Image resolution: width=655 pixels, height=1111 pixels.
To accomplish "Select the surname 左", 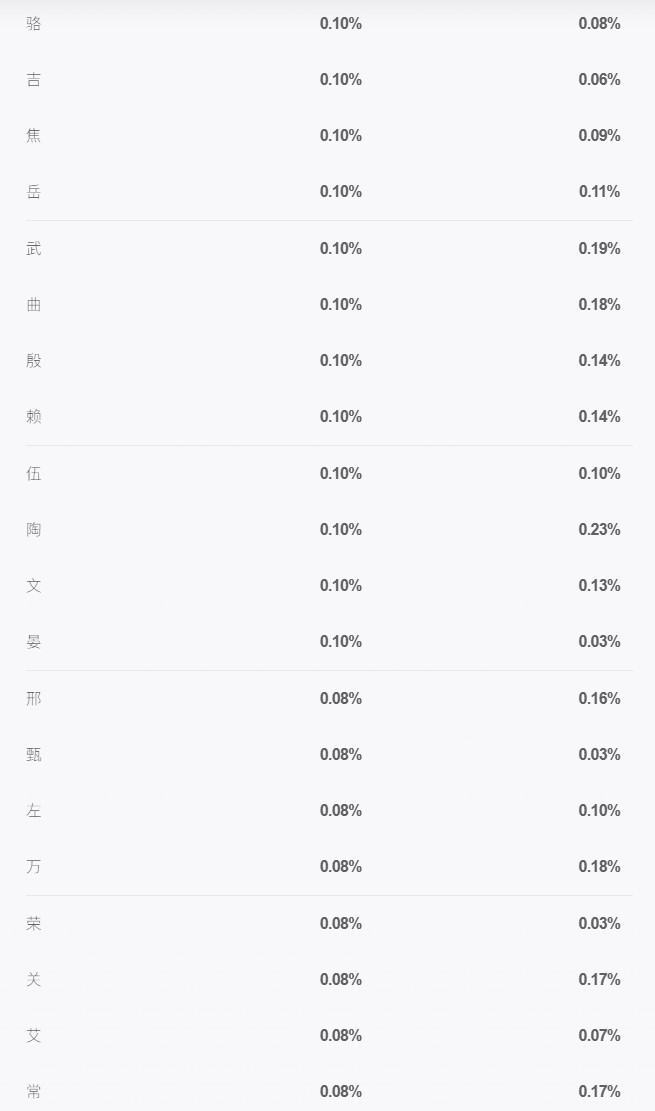I will [x=34, y=811].
